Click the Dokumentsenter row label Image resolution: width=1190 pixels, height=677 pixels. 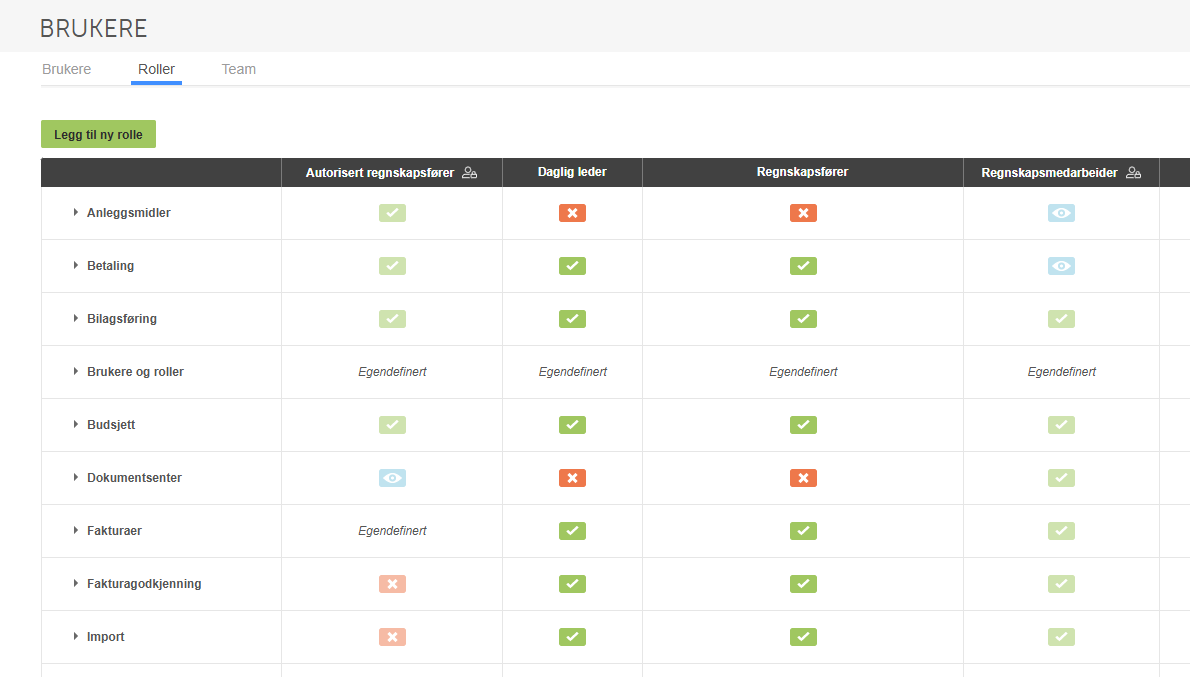[134, 477]
